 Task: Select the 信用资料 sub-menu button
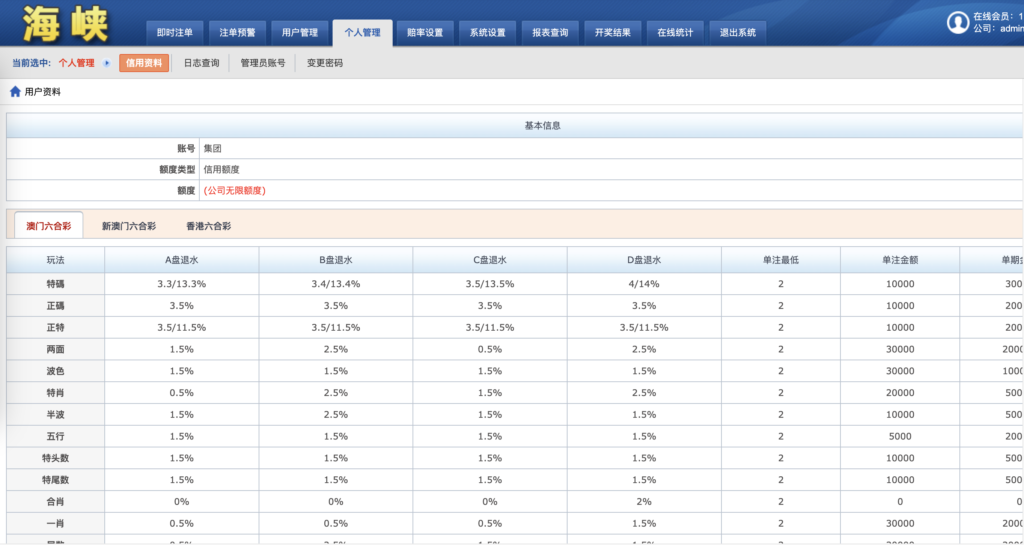(x=144, y=63)
